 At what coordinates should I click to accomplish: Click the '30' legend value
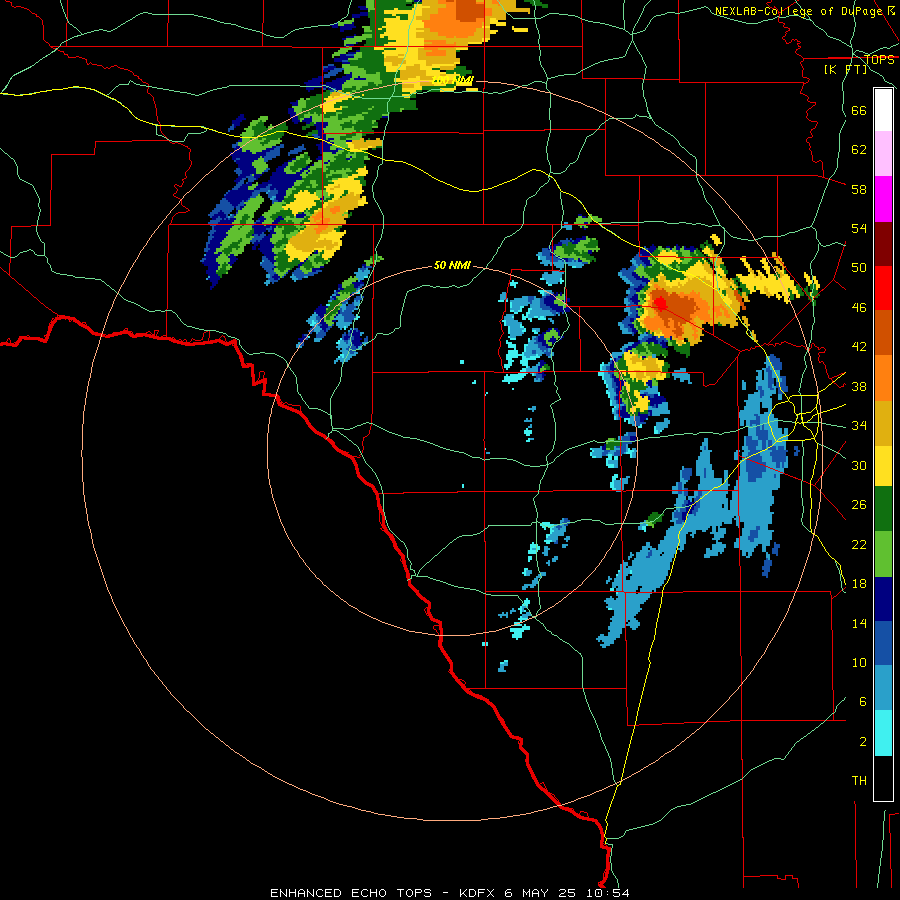[x=859, y=465]
